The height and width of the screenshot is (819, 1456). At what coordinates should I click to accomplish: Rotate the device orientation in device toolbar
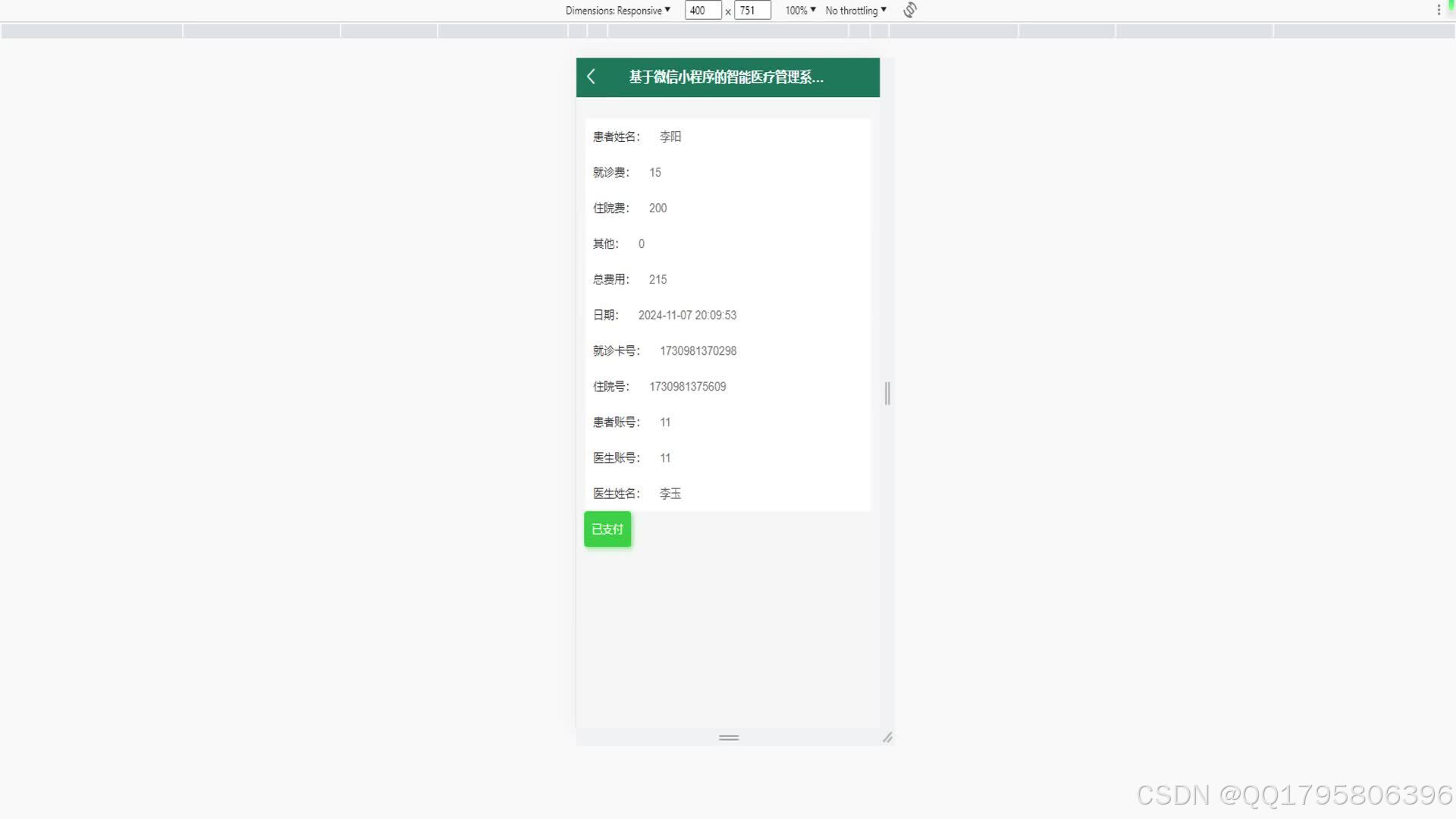click(x=908, y=10)
